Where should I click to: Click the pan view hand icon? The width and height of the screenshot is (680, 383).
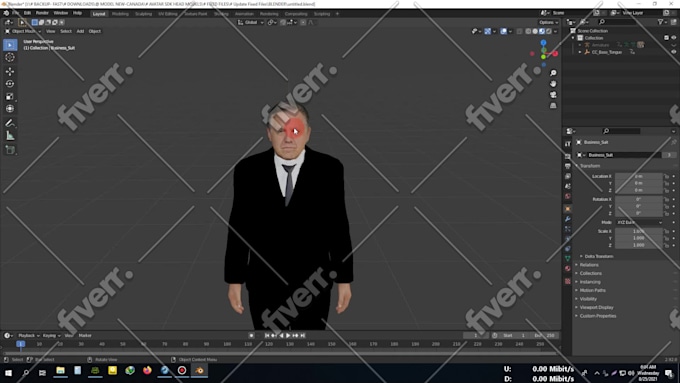pyautogui.click(x=553, y=84)
